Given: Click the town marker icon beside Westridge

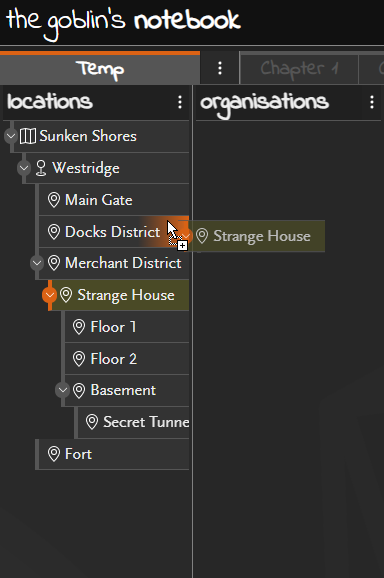Looking at the screenshot, I should pyautogui.click(x=41, y=168).
